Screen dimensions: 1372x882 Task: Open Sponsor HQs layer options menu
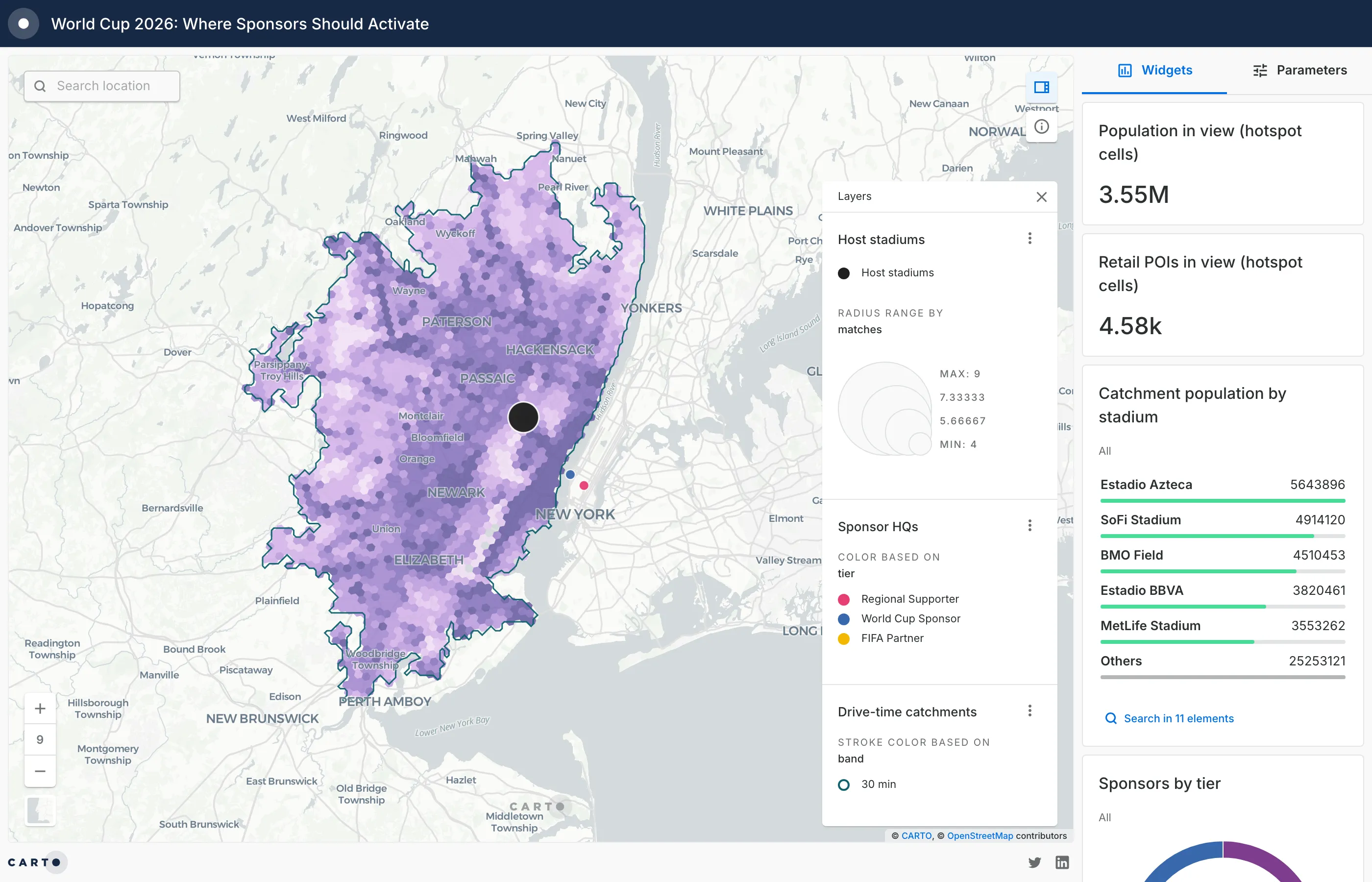point(1029,526)
